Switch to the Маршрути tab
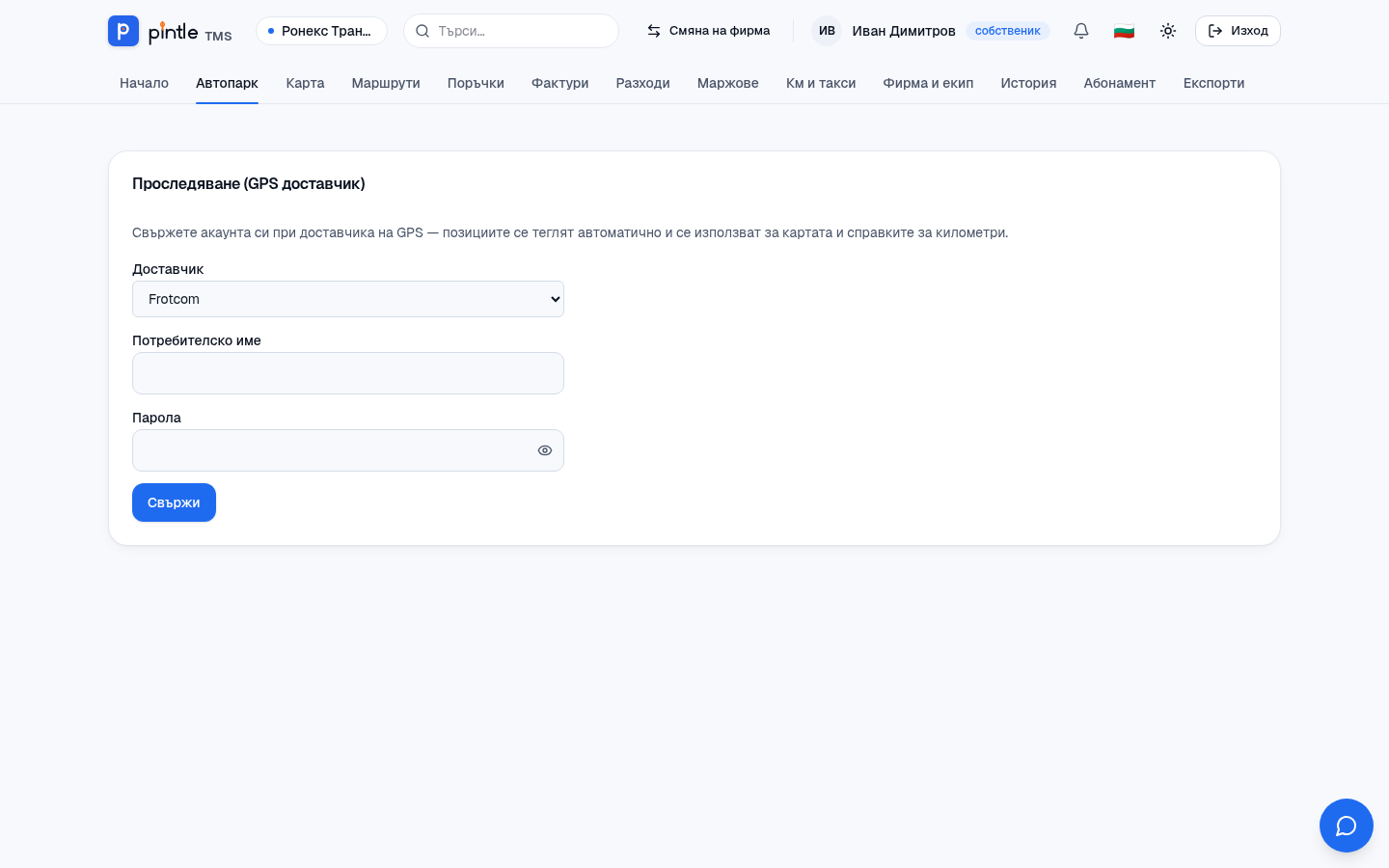Screen dimensions: 1389x868 click(386, 83)
